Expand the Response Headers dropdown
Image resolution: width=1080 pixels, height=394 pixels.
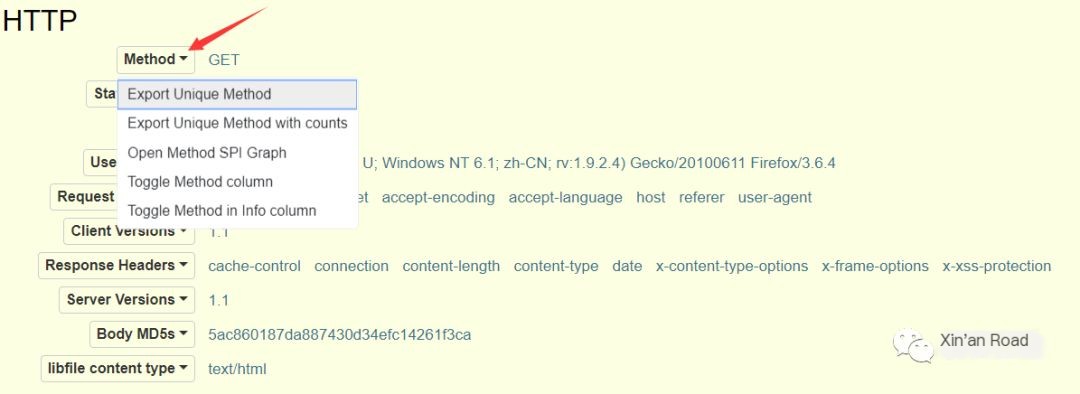click(116, 265)
